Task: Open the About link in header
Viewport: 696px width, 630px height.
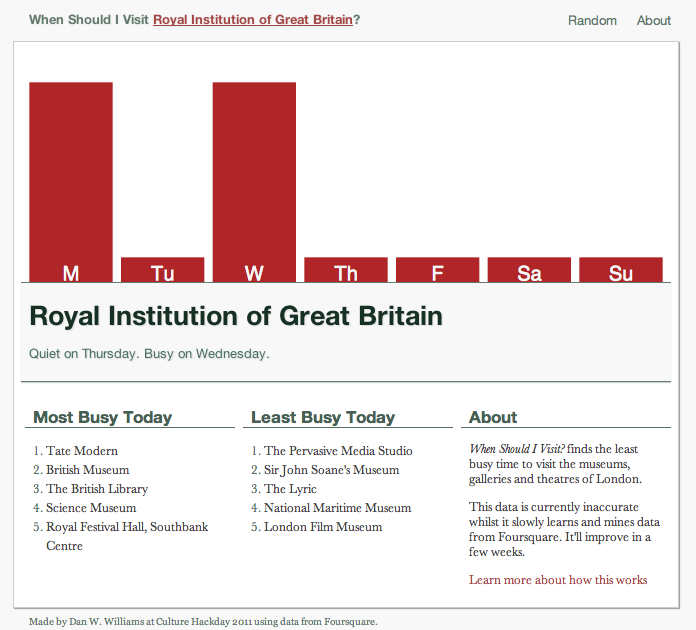Action: tap(653, 20)
